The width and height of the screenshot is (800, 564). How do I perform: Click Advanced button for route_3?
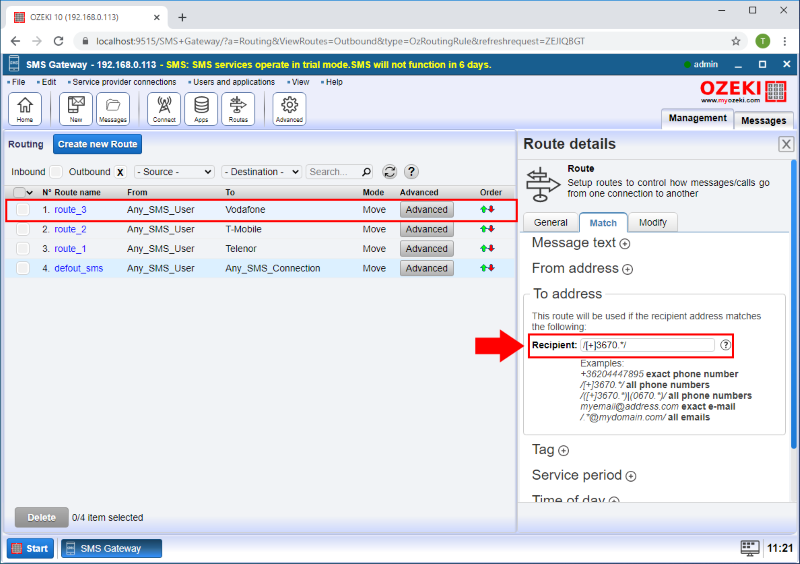tap(427, 209)
